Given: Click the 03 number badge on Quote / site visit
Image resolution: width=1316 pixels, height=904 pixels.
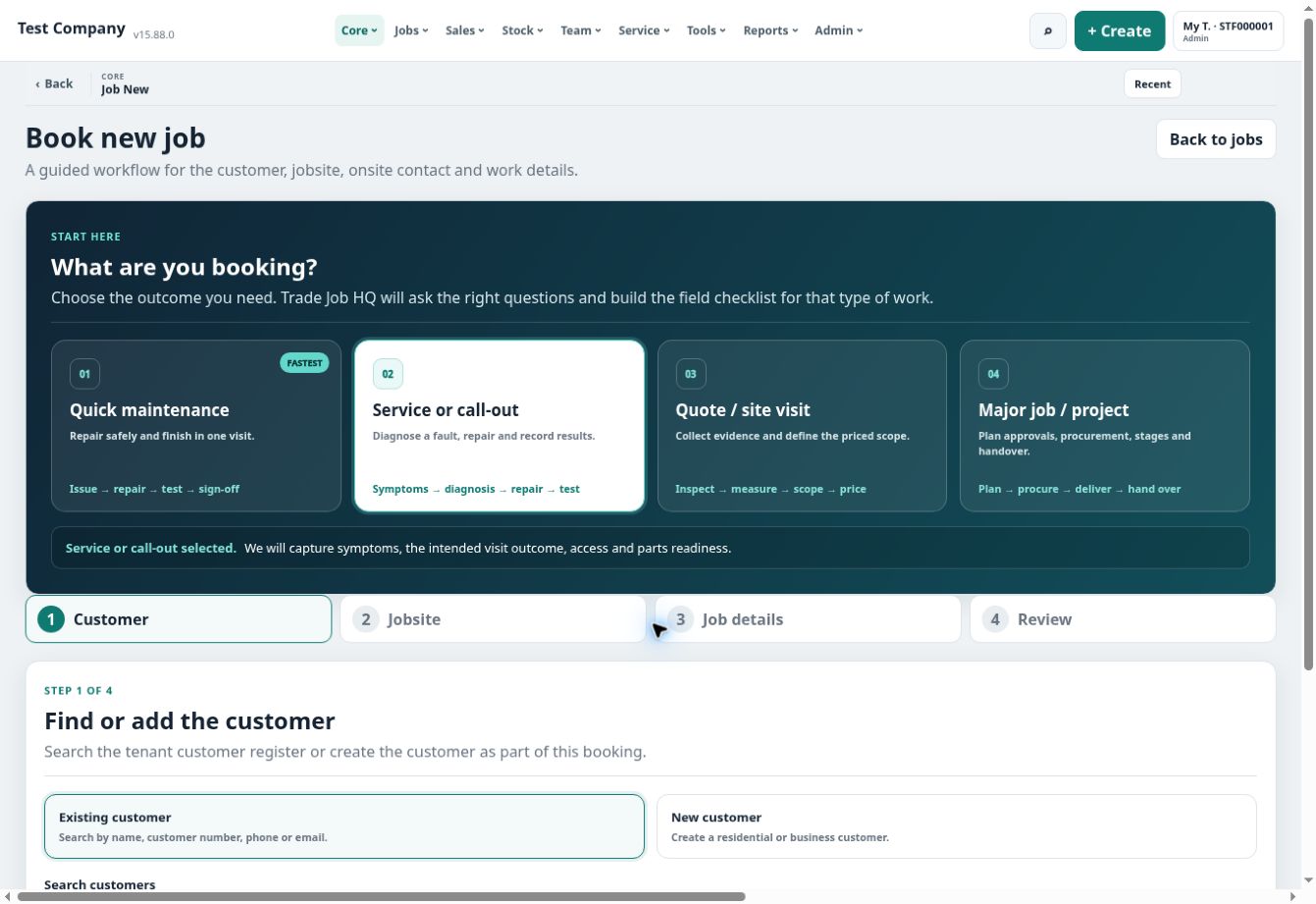Looking at the screenshot, I should coord(691,374).
